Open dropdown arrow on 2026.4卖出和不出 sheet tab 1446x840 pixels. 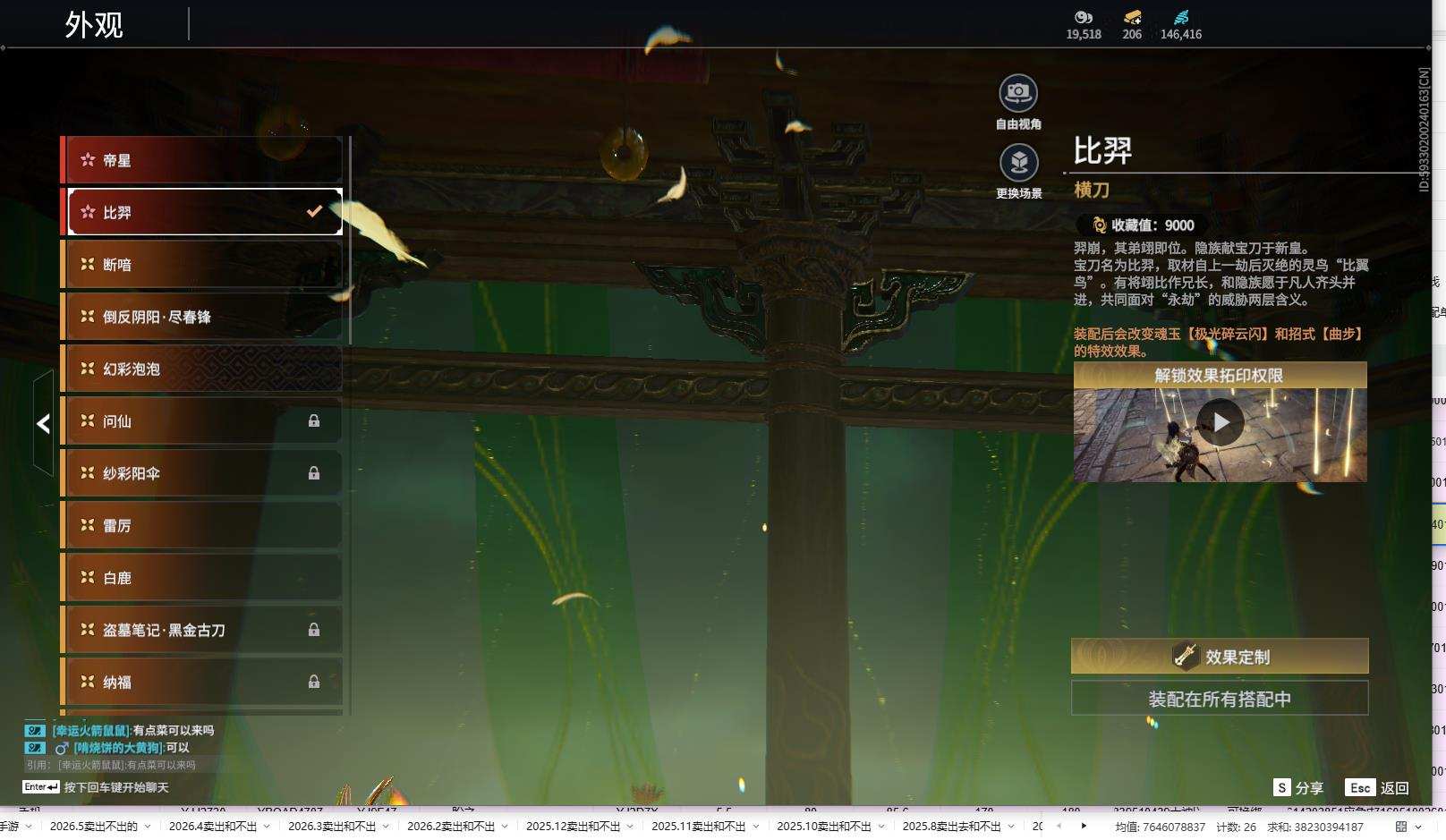click(266, 827)
